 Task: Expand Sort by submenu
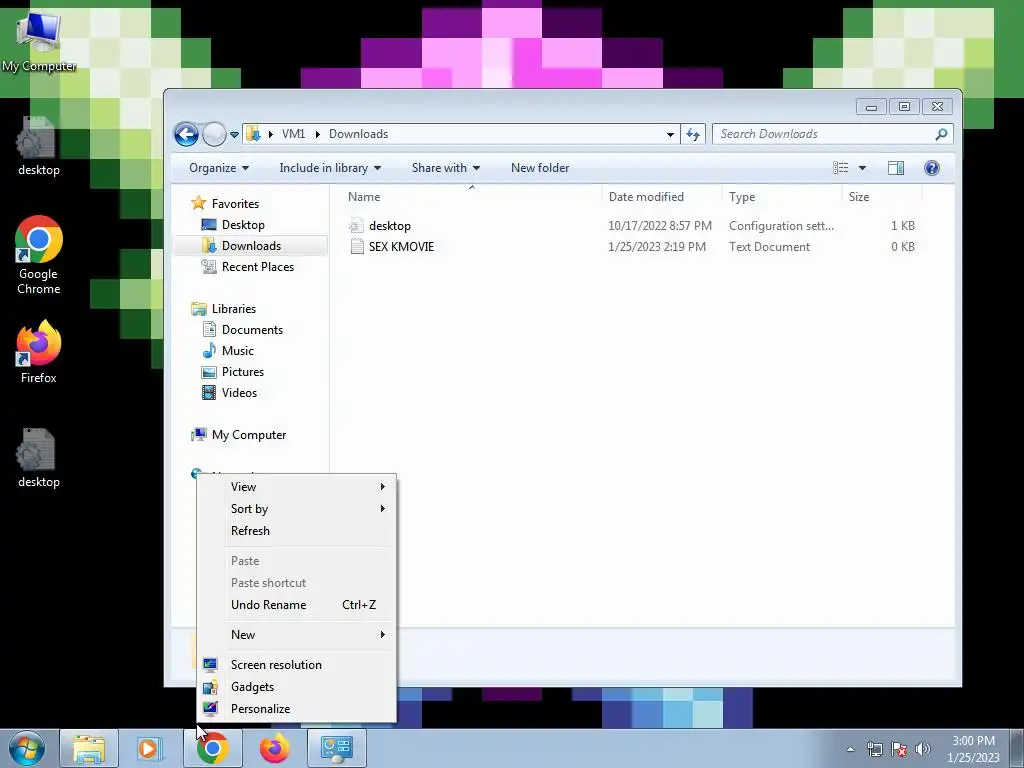click(x=296, y=509)
